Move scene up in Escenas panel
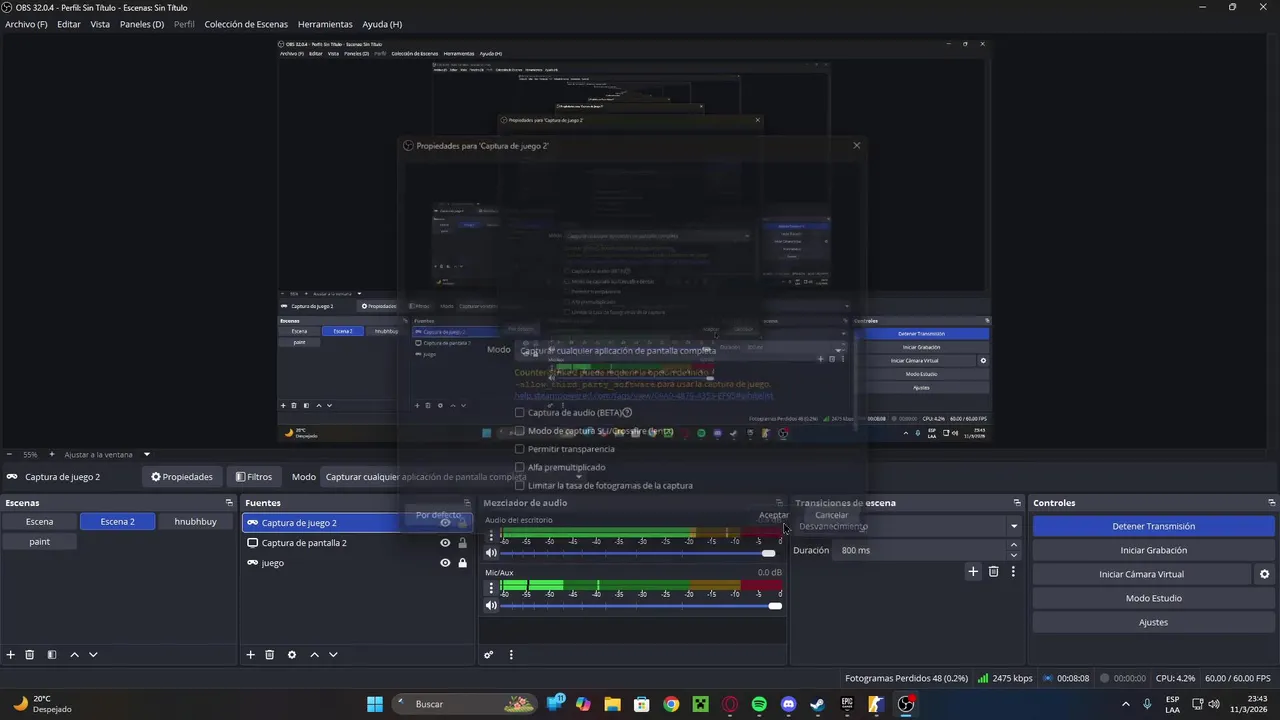This screenshot has width=1280, height=720. [x=74, y=655]
